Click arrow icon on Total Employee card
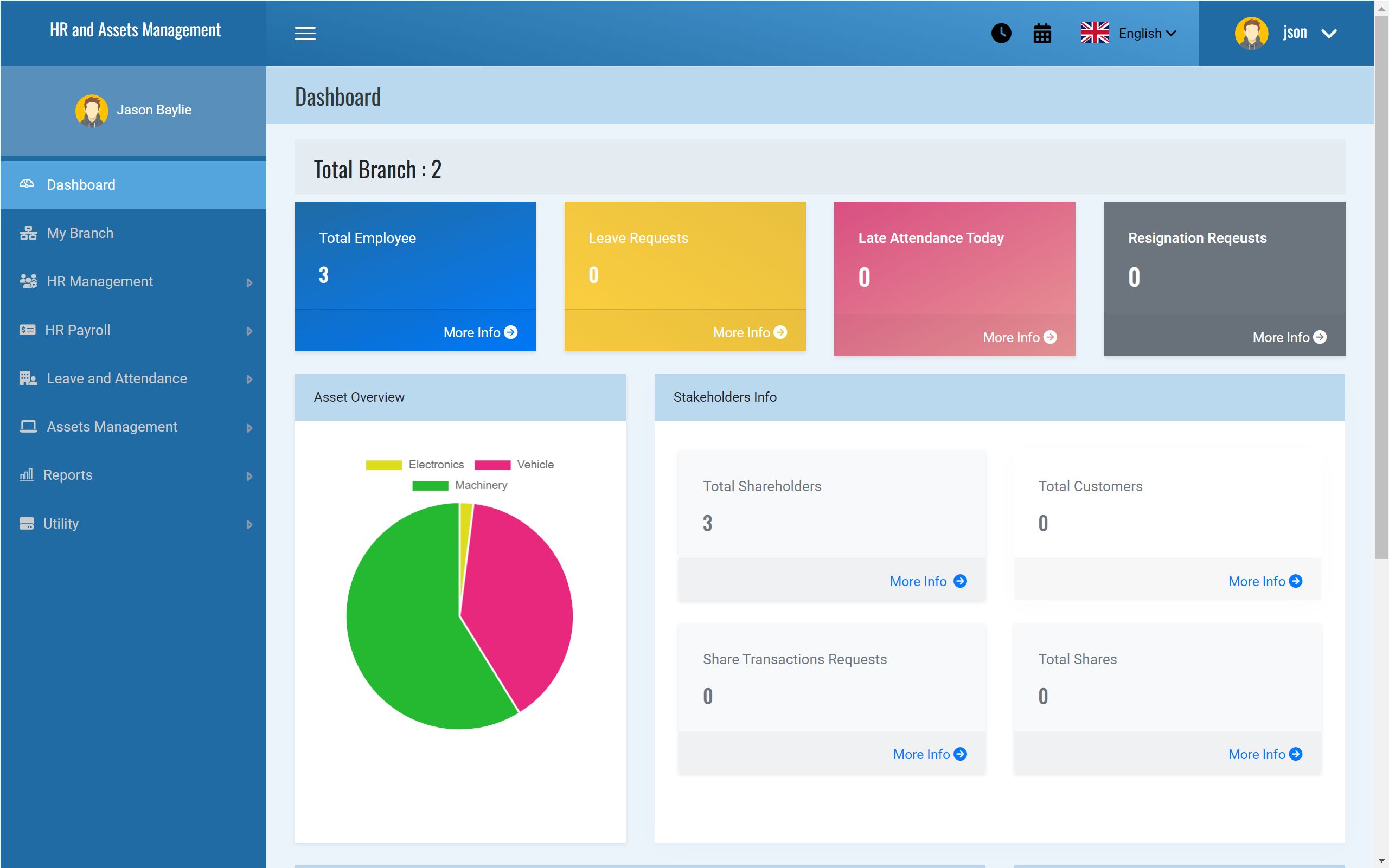The width and height of the screenshot is (1389, 868). tap(510, 332)
